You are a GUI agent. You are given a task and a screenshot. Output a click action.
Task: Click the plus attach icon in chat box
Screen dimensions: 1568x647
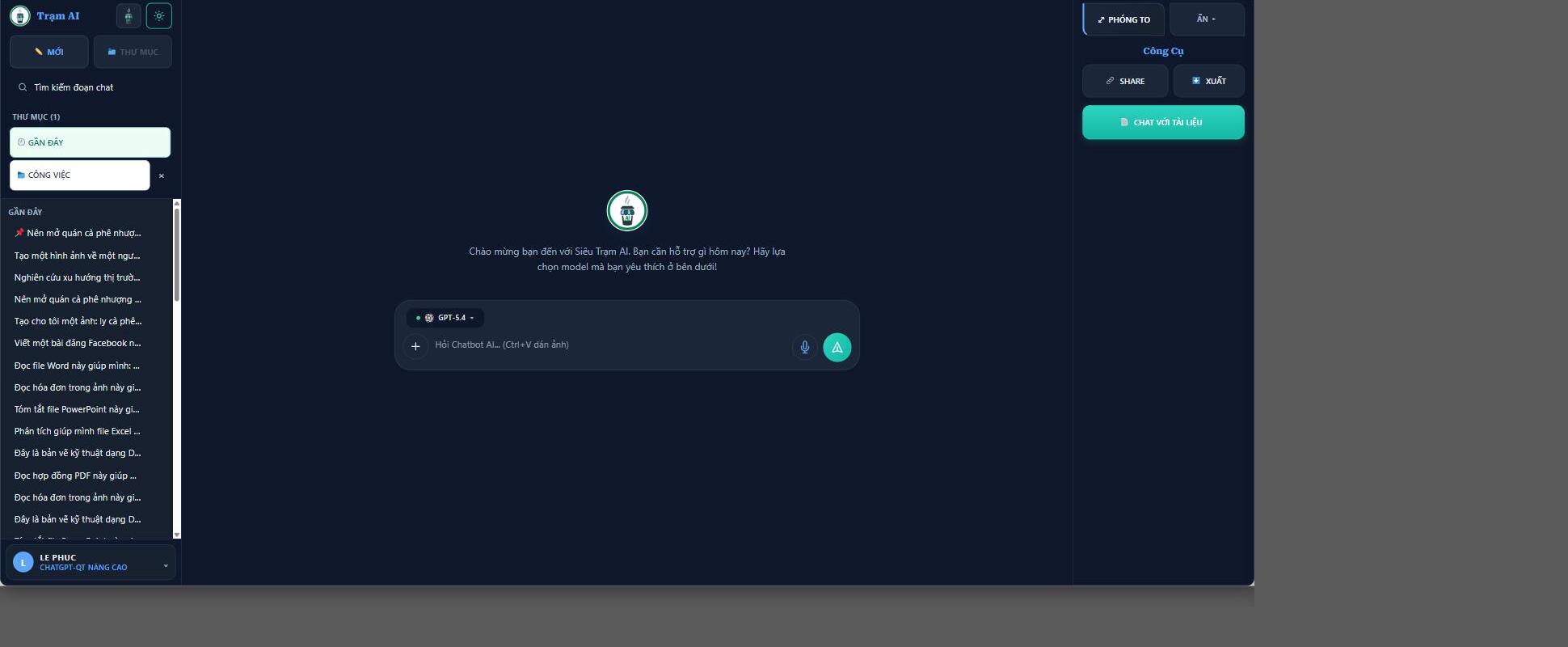[415, 346]
